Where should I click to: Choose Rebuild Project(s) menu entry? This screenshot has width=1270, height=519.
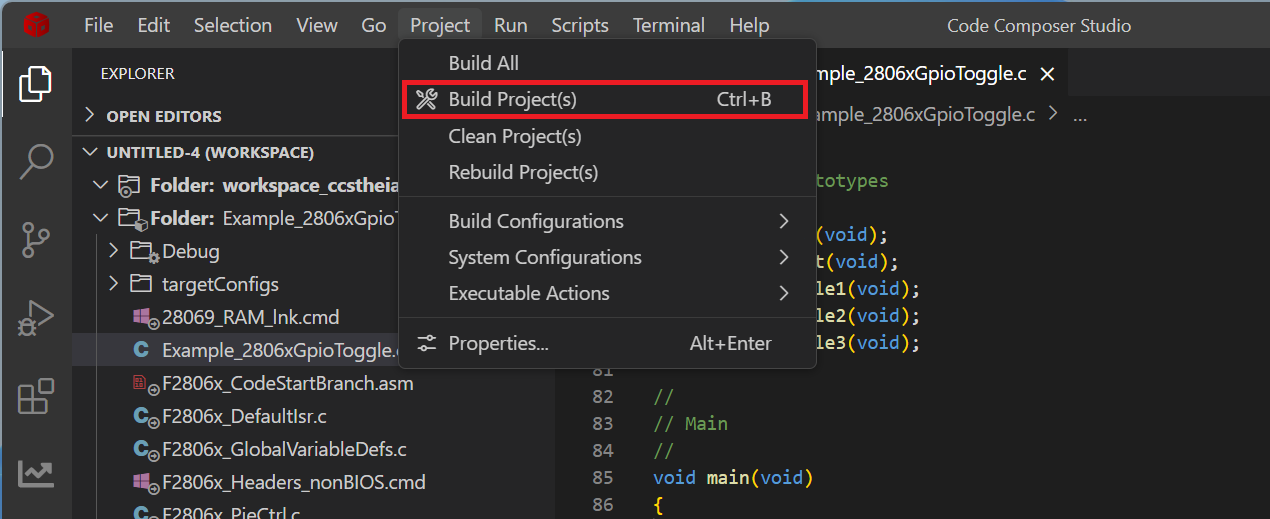(x=608, y=172)
